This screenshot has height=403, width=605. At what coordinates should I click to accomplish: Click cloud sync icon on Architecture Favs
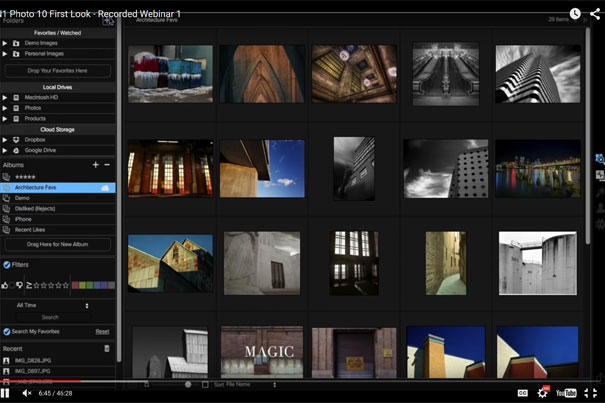(x=105, y=188)
